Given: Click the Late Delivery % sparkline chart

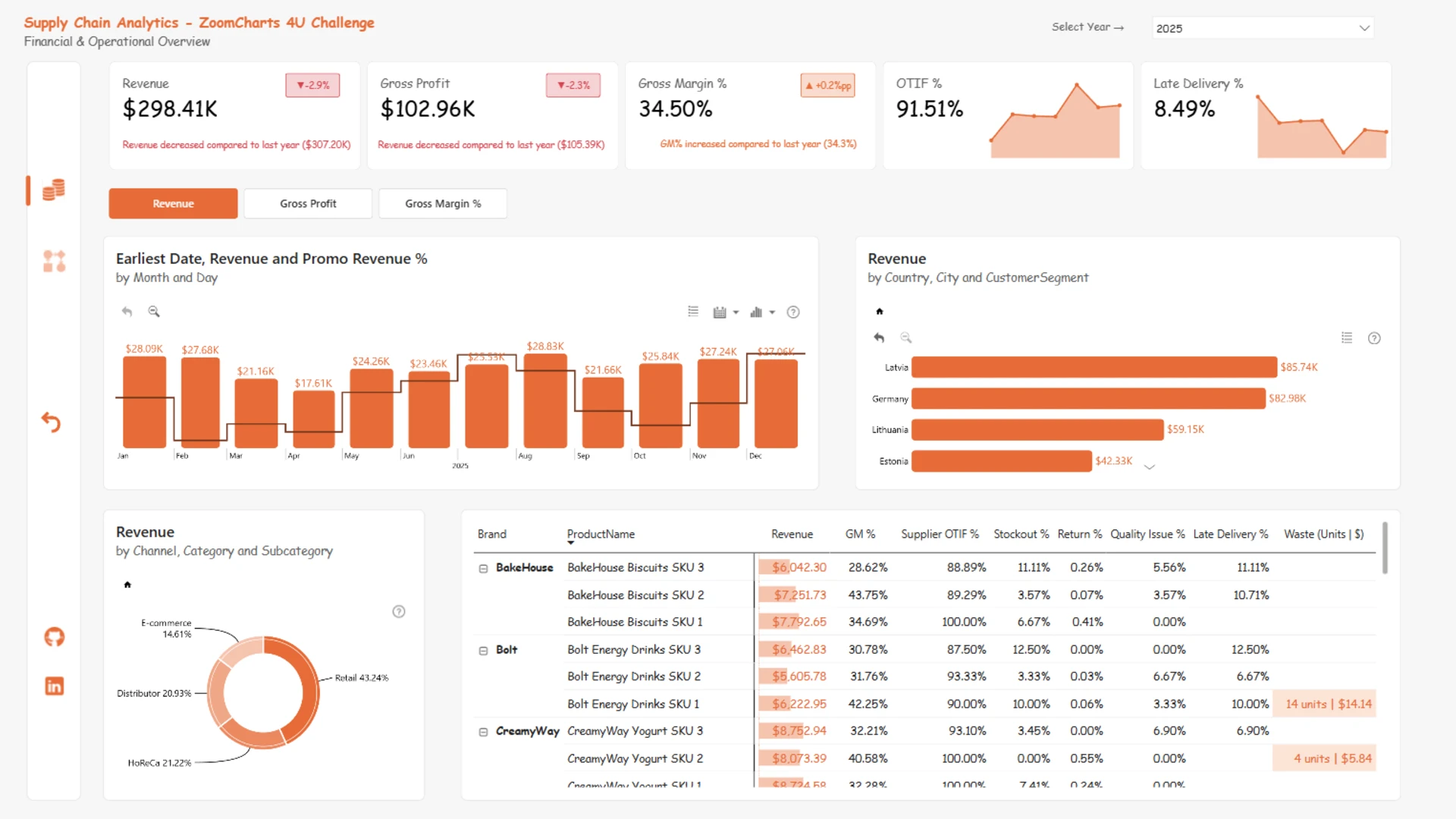Looking at the screenshot, I should coord(1322,126).
